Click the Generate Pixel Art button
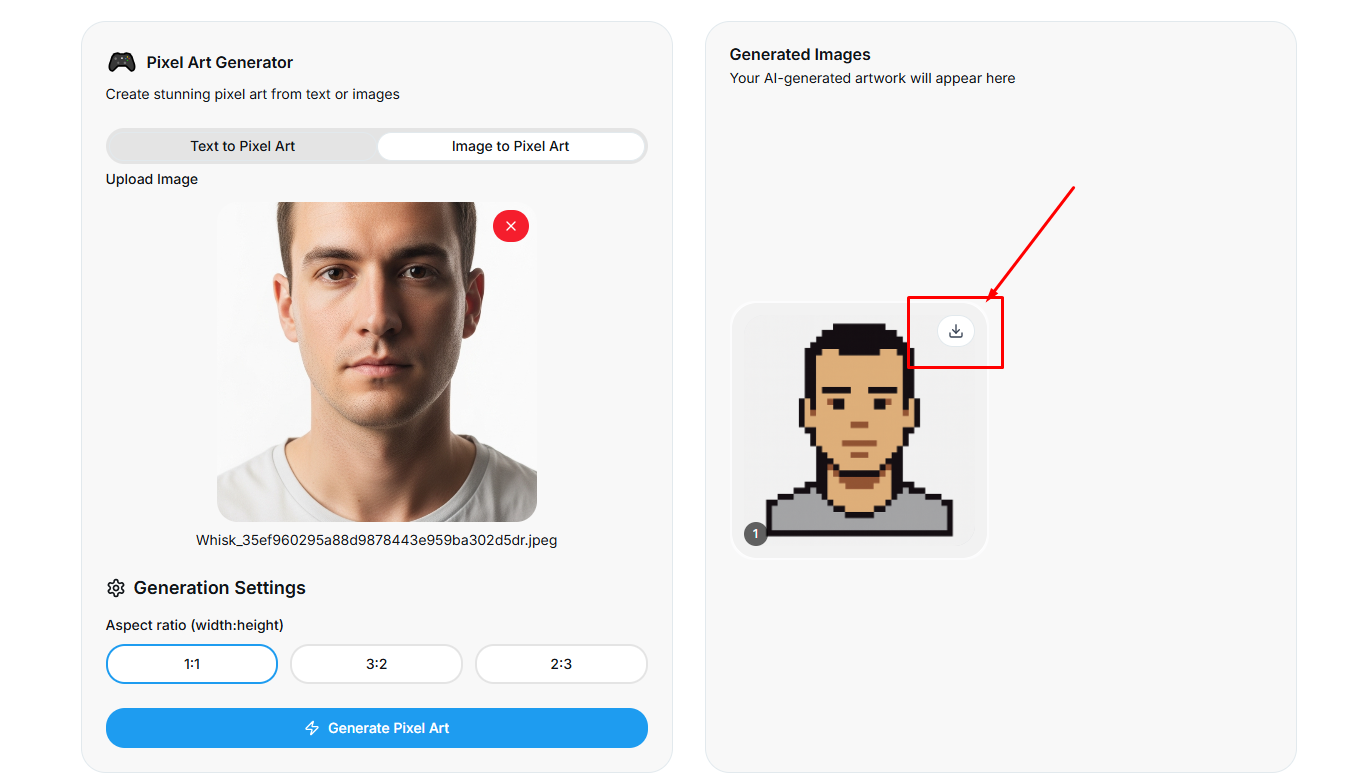Screen dimensions: 1371x783 click(377, 728)
